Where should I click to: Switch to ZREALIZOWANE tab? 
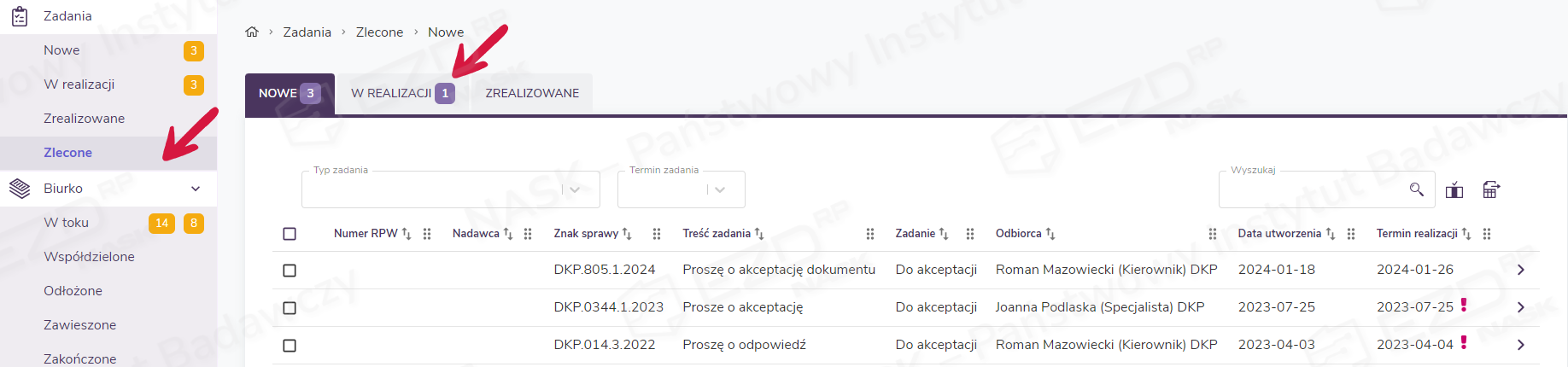click(532, 93)
